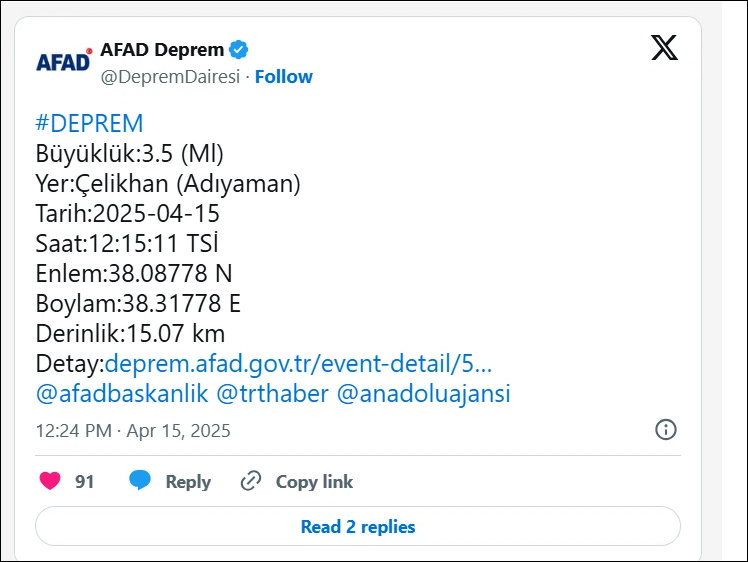Click the AFAD logo avatar
Screen dimensions: 748x562
coord(64,62)
